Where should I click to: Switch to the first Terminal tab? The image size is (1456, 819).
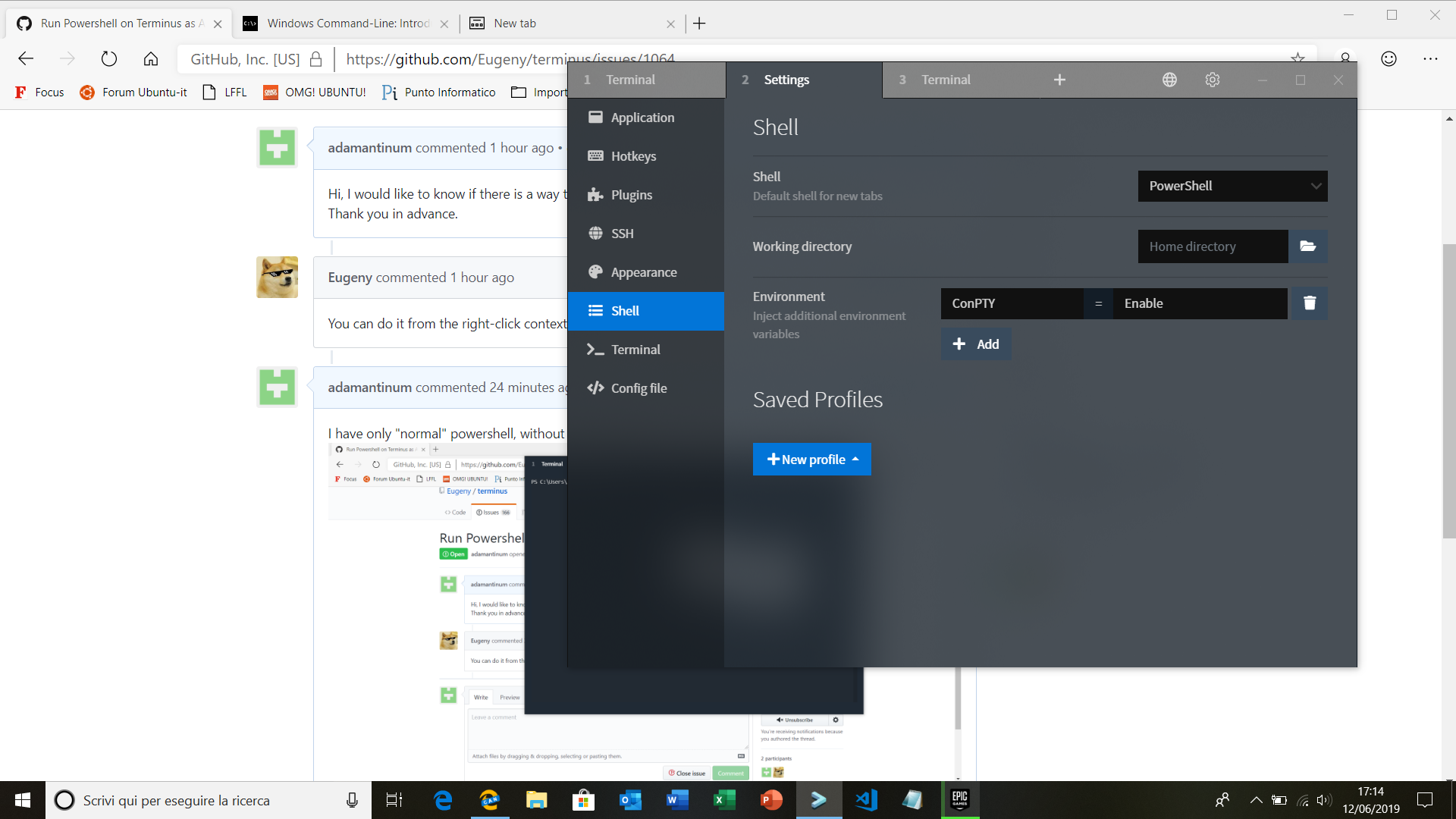[630, 80]
